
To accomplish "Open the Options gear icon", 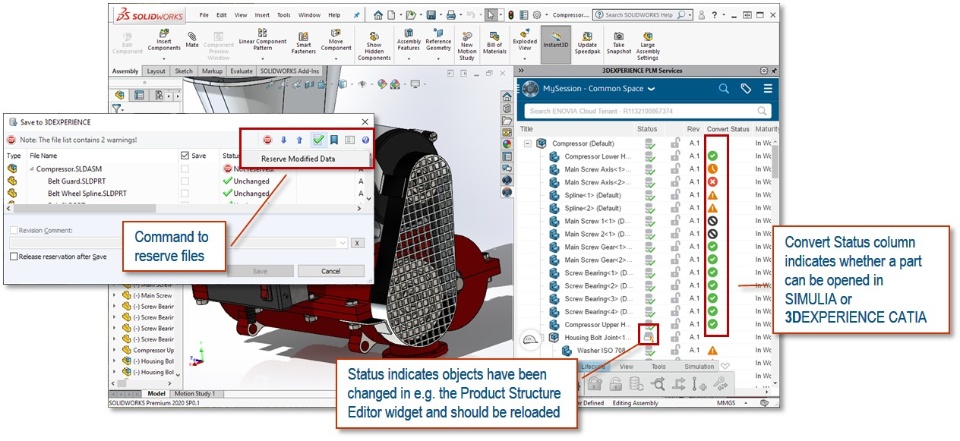I will pyautogui.click(x=536, y=15).
